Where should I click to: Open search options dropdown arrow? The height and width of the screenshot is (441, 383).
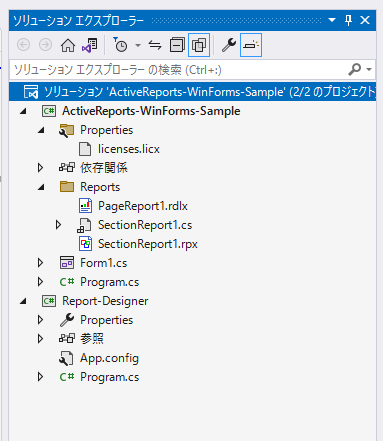pyautogui.click(x=369, y=69)
